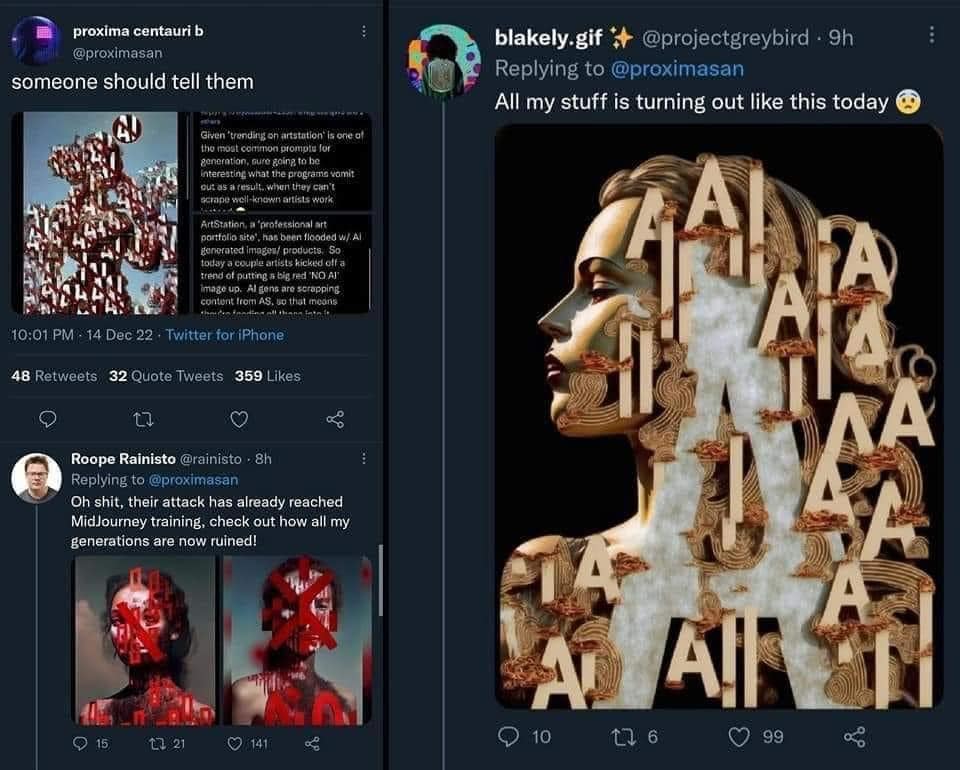Share proxima centauri b's main tweet
Viewport: 960px width, 770px height.
[x=335, y=417]
